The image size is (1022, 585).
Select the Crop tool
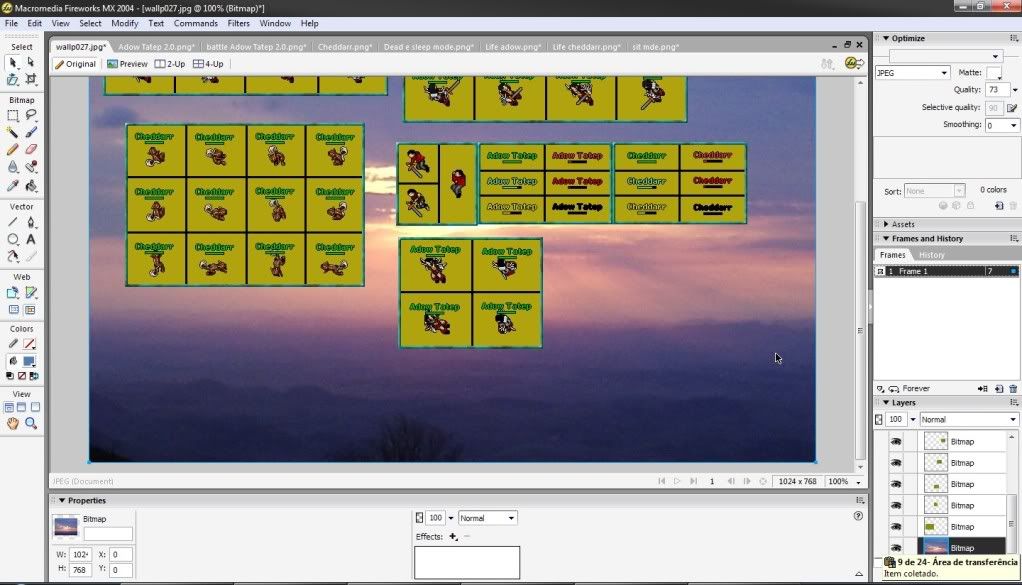tap(31, 79)
